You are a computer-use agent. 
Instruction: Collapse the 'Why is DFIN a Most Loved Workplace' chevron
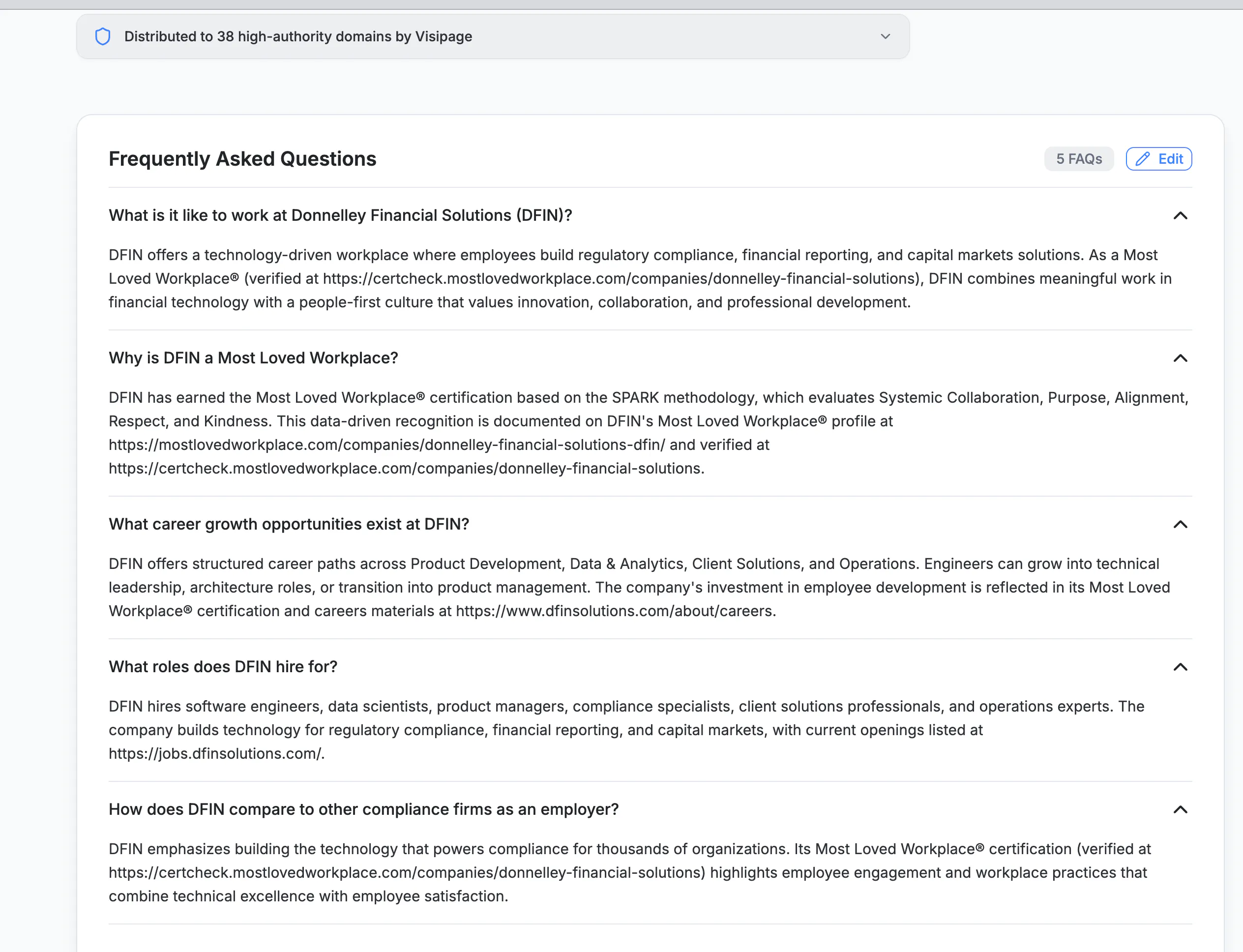click(1180, 358)
